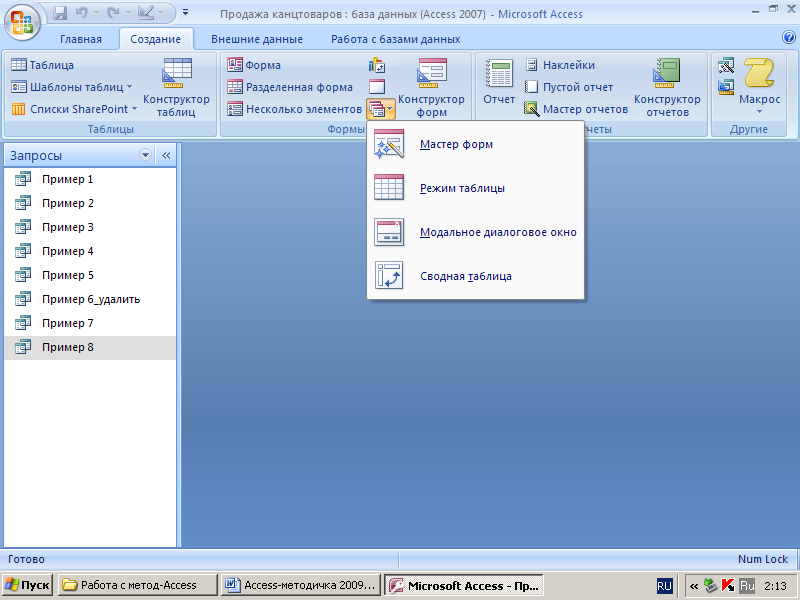
Task: Click the Ru tray icon
Action: click(746, 585)
